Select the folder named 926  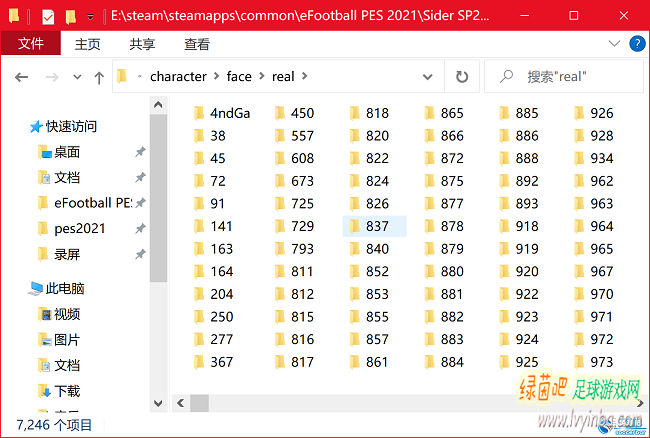click(594, 113)
